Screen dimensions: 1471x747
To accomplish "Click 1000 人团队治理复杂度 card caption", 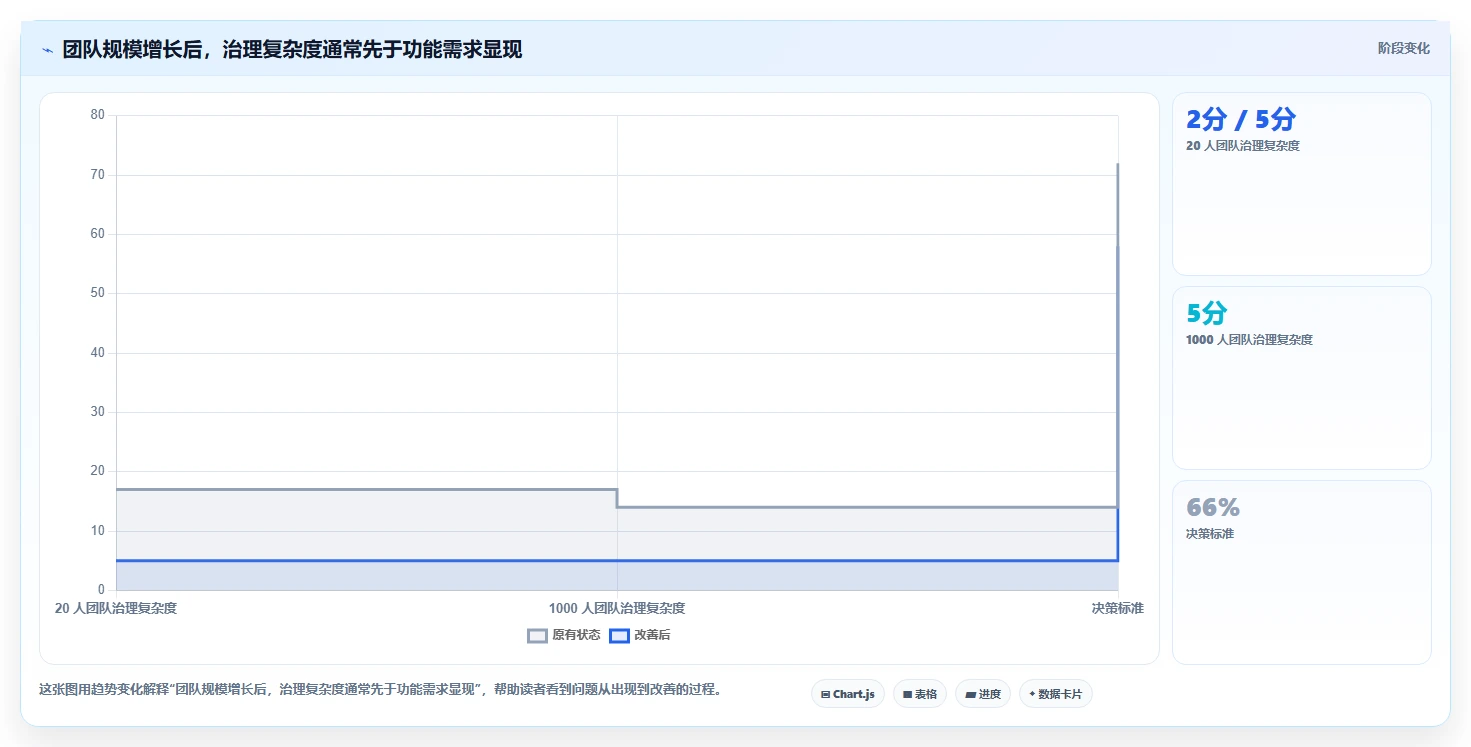I will pos(1249,340).
